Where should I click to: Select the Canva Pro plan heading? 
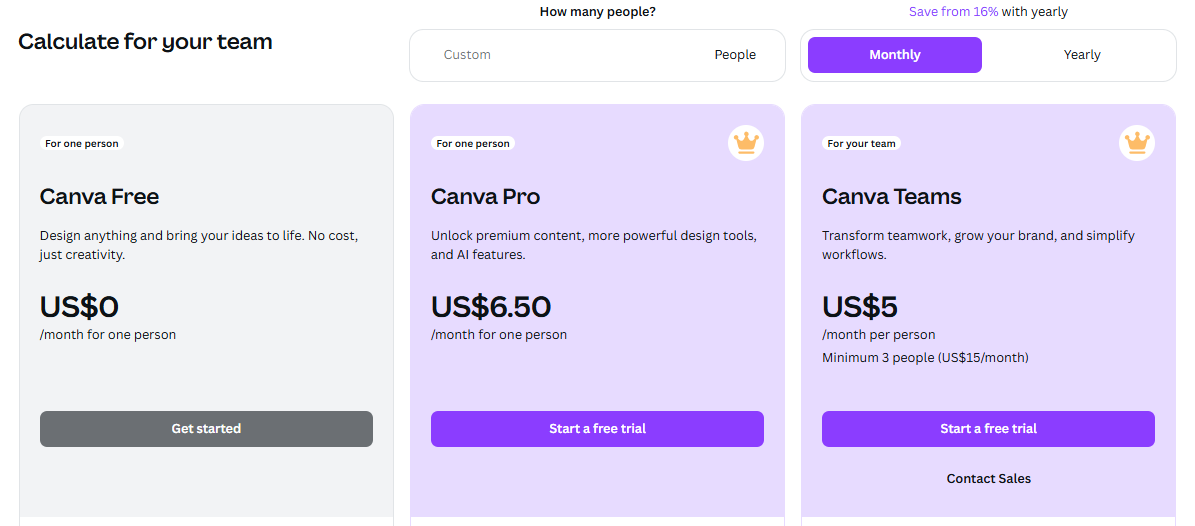485,197
